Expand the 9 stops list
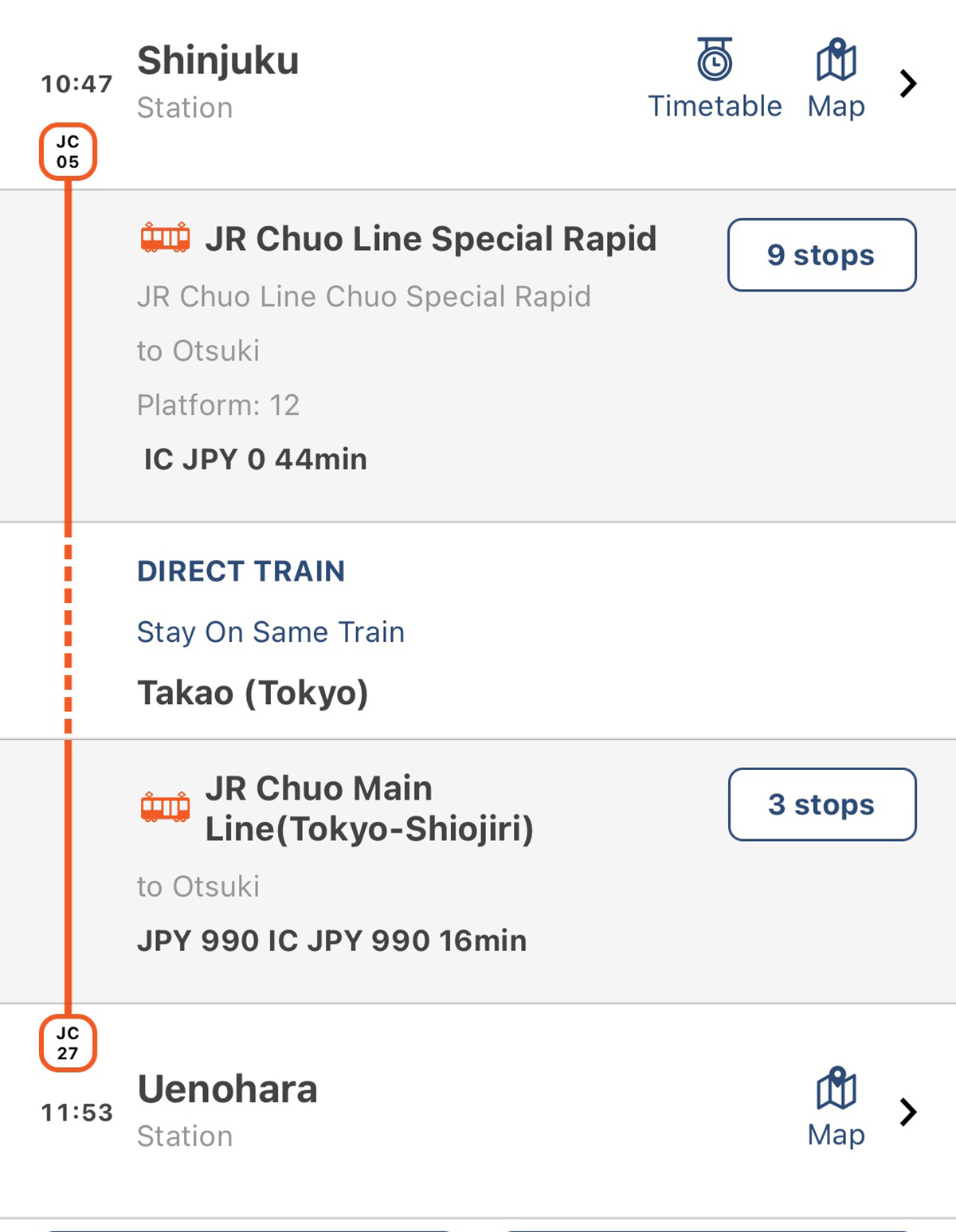 [821, 255]
